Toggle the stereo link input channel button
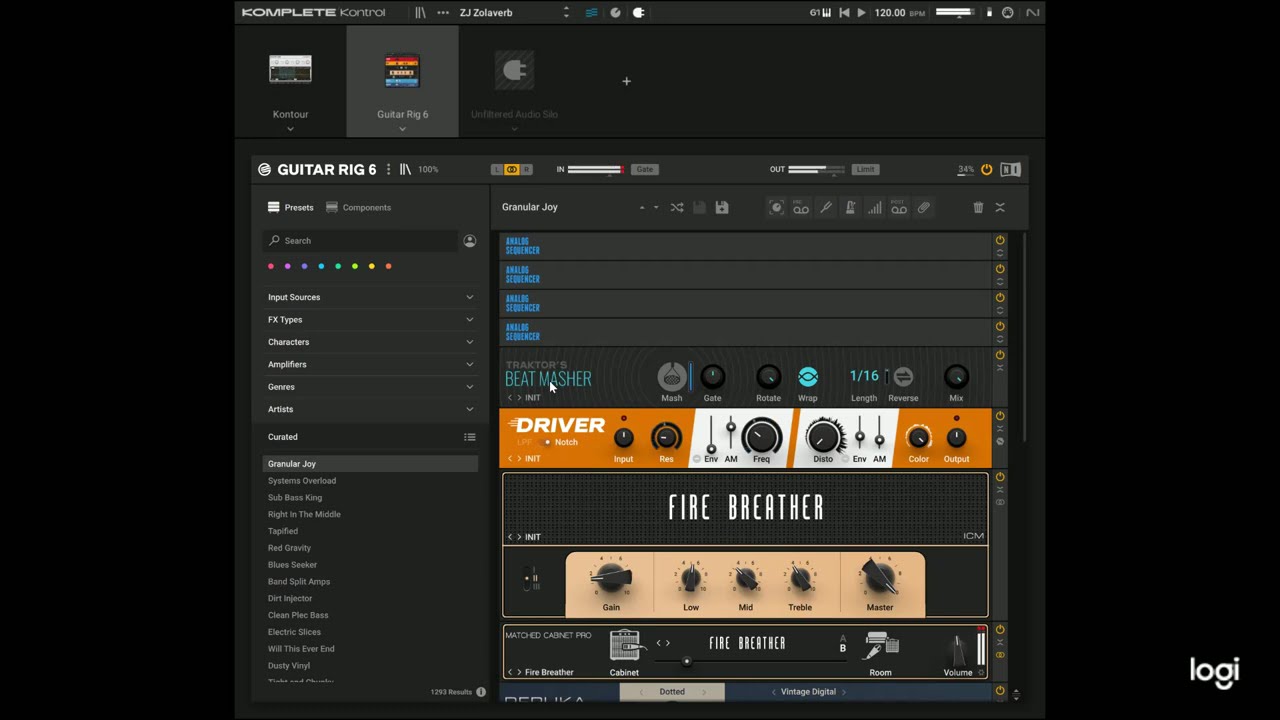Image resolution: width=1280 pixels, height=720 pixels. (511, 169)
